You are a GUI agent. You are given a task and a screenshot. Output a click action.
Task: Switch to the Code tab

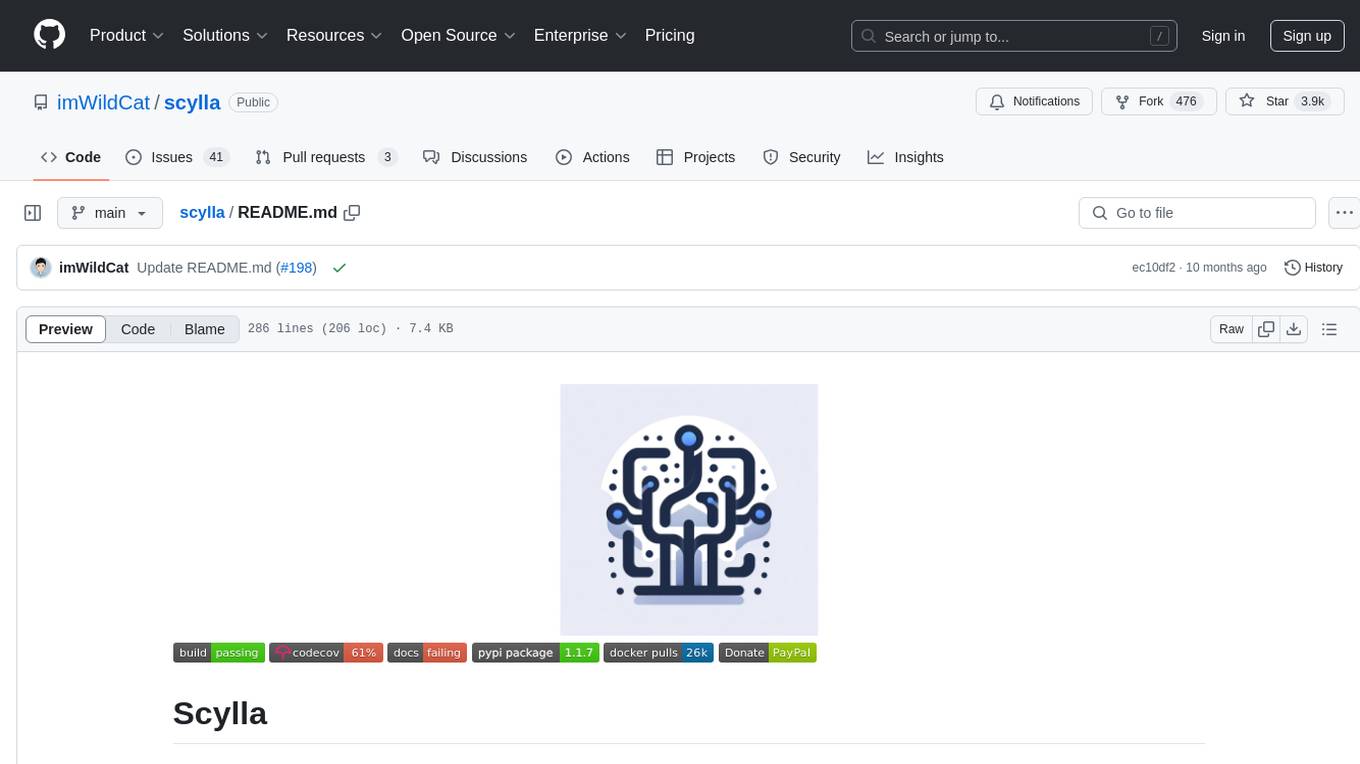point(71,157)
